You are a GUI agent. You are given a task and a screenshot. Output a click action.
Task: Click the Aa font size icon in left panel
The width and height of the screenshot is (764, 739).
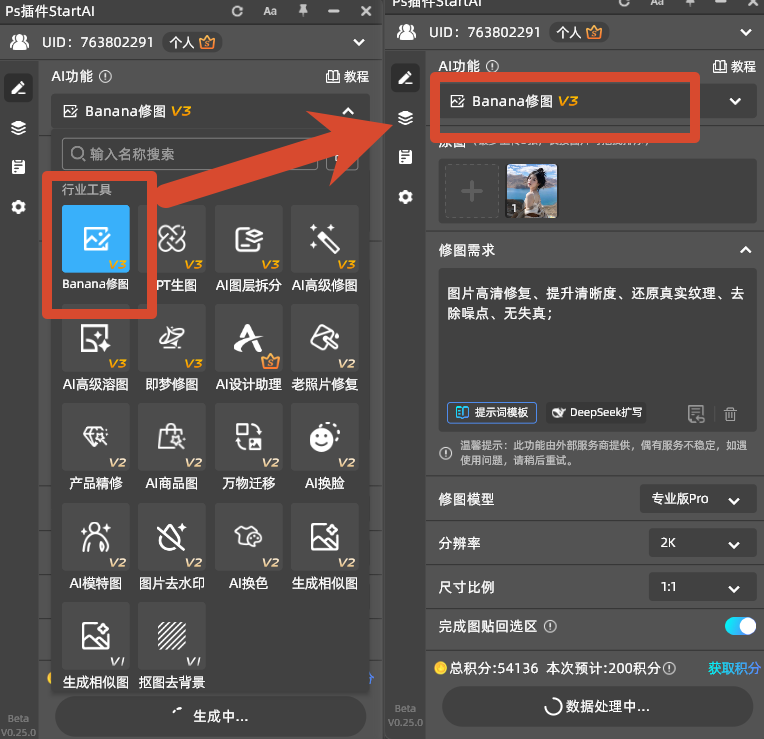point(270,11)
